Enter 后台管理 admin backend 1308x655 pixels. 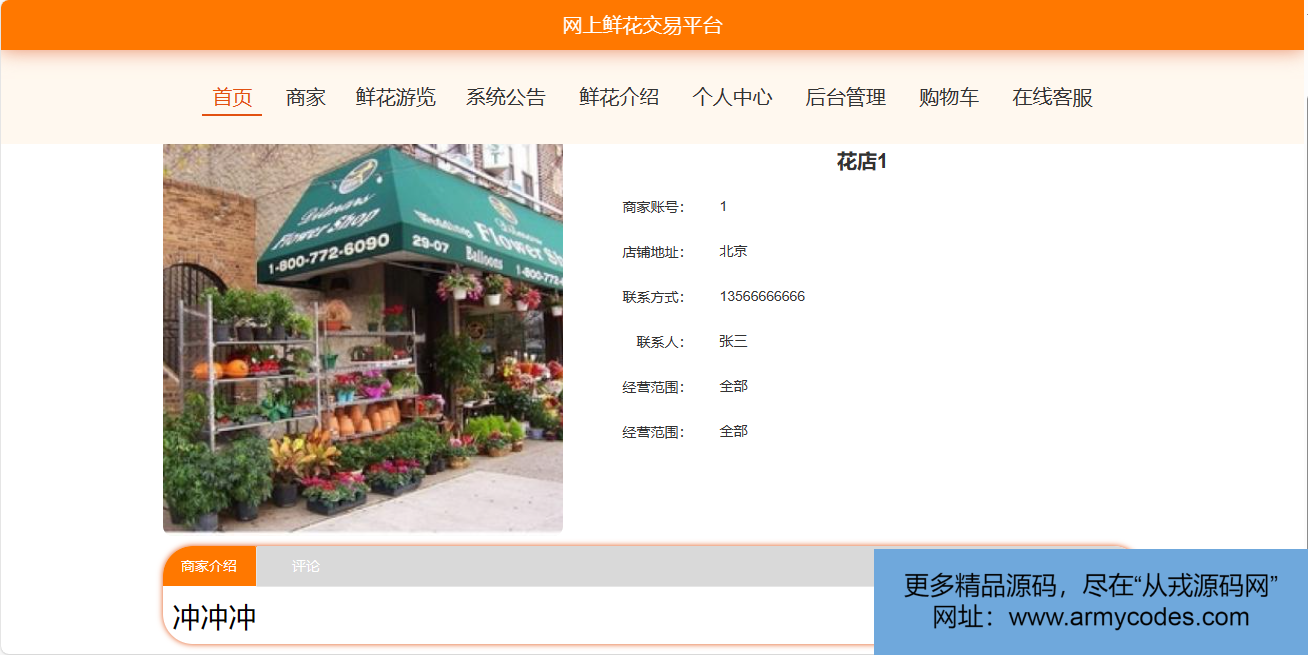(x=846, y=98)
